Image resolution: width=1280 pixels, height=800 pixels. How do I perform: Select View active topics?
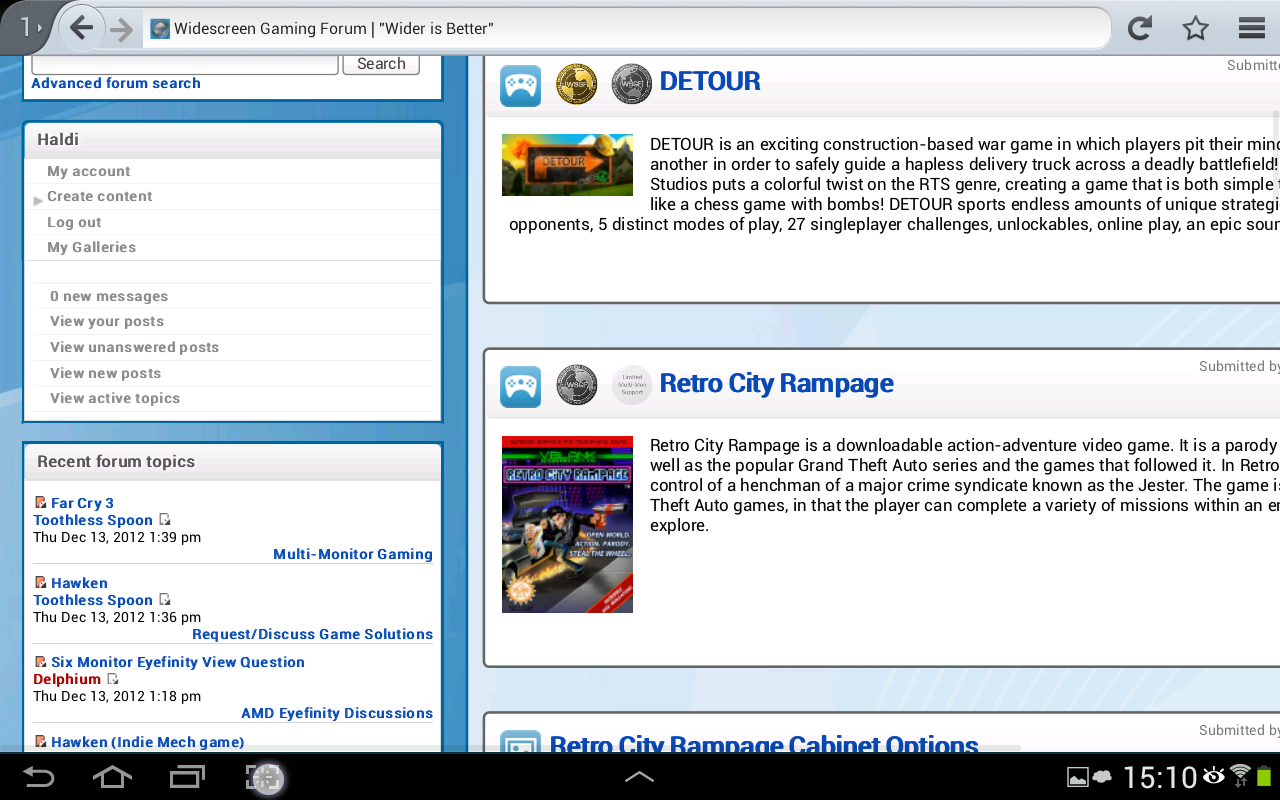[x=115, y=398]
